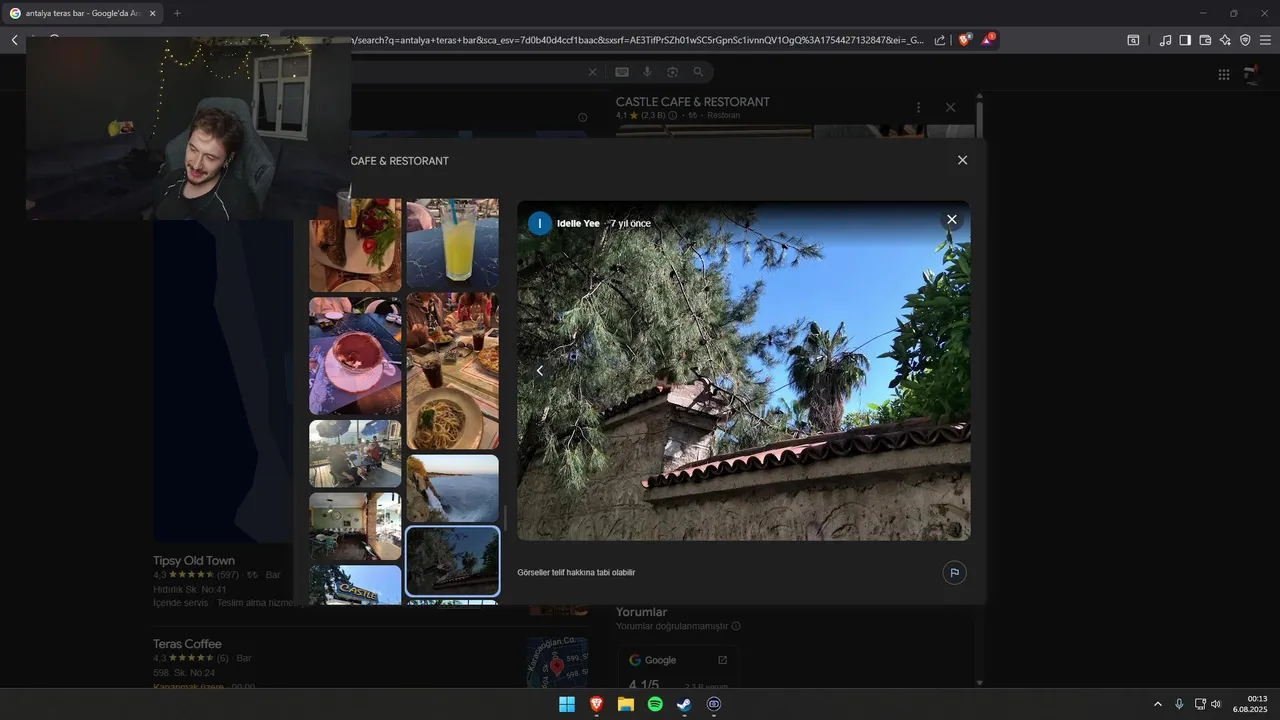Open Brave Shields lion icon
The height and width of the screenshot is (720, 1280).
click(965, 40)
